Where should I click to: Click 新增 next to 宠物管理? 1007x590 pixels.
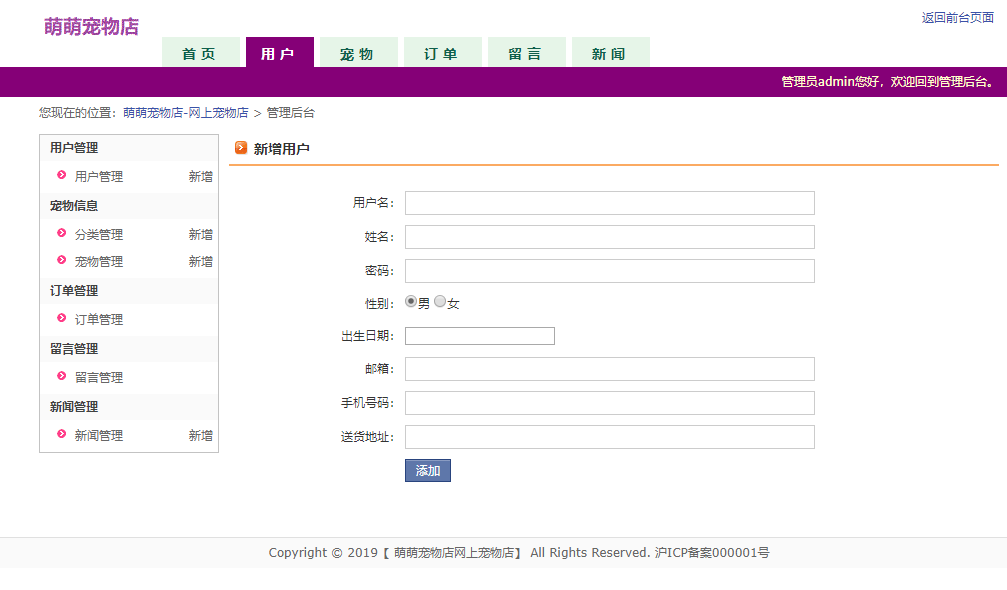(x=200, y=261)
